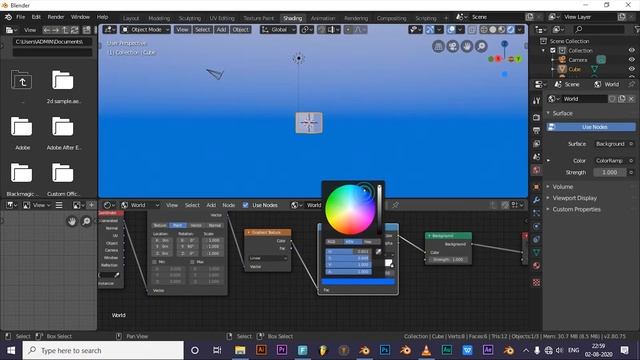Screen dimensions: 640x360
Task: Open the Scene properties tab icon
Action: (x=536, y=157)
